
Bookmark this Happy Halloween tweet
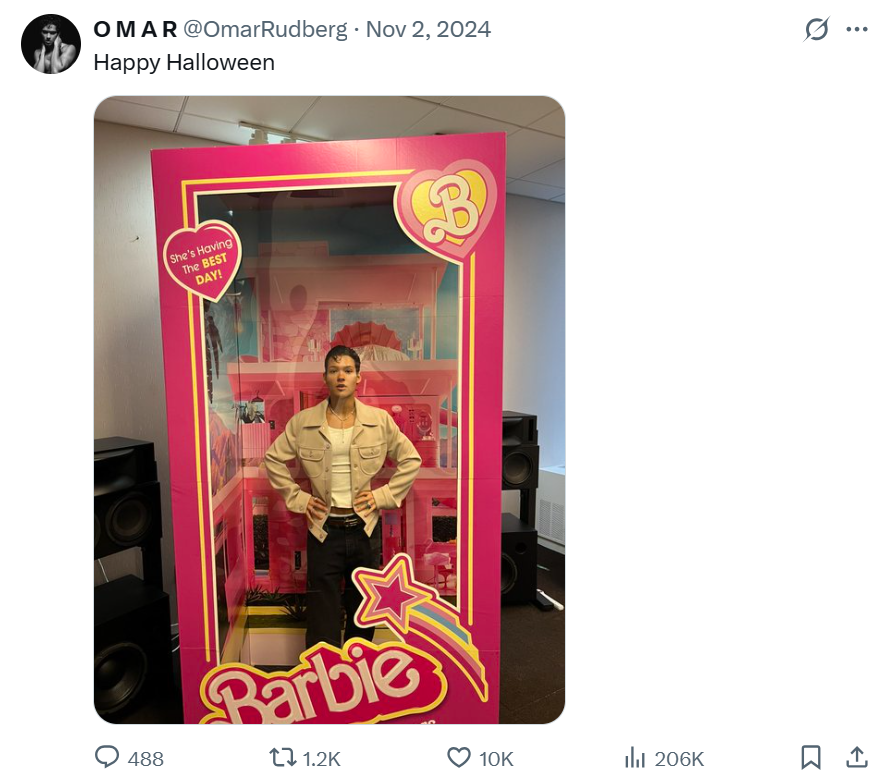811,757
